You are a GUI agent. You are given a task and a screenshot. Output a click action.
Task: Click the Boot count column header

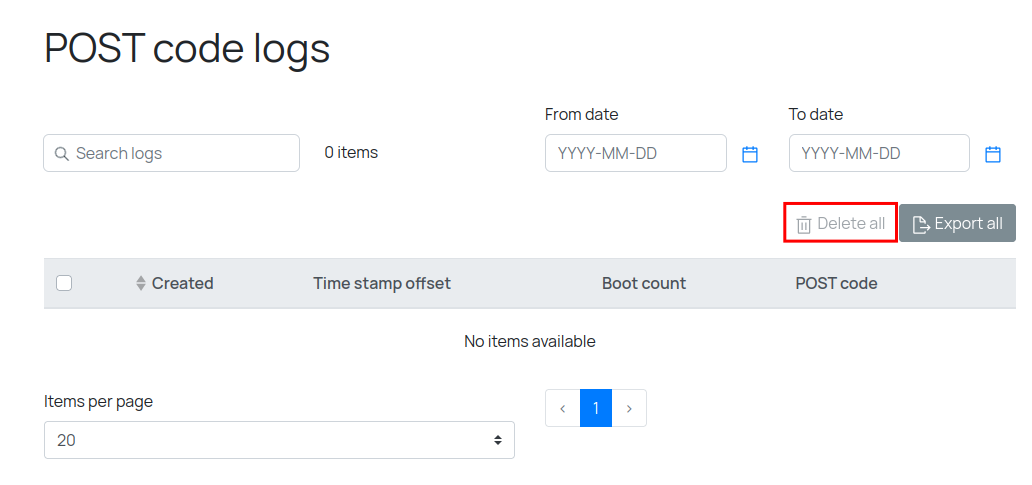point(644,284)
